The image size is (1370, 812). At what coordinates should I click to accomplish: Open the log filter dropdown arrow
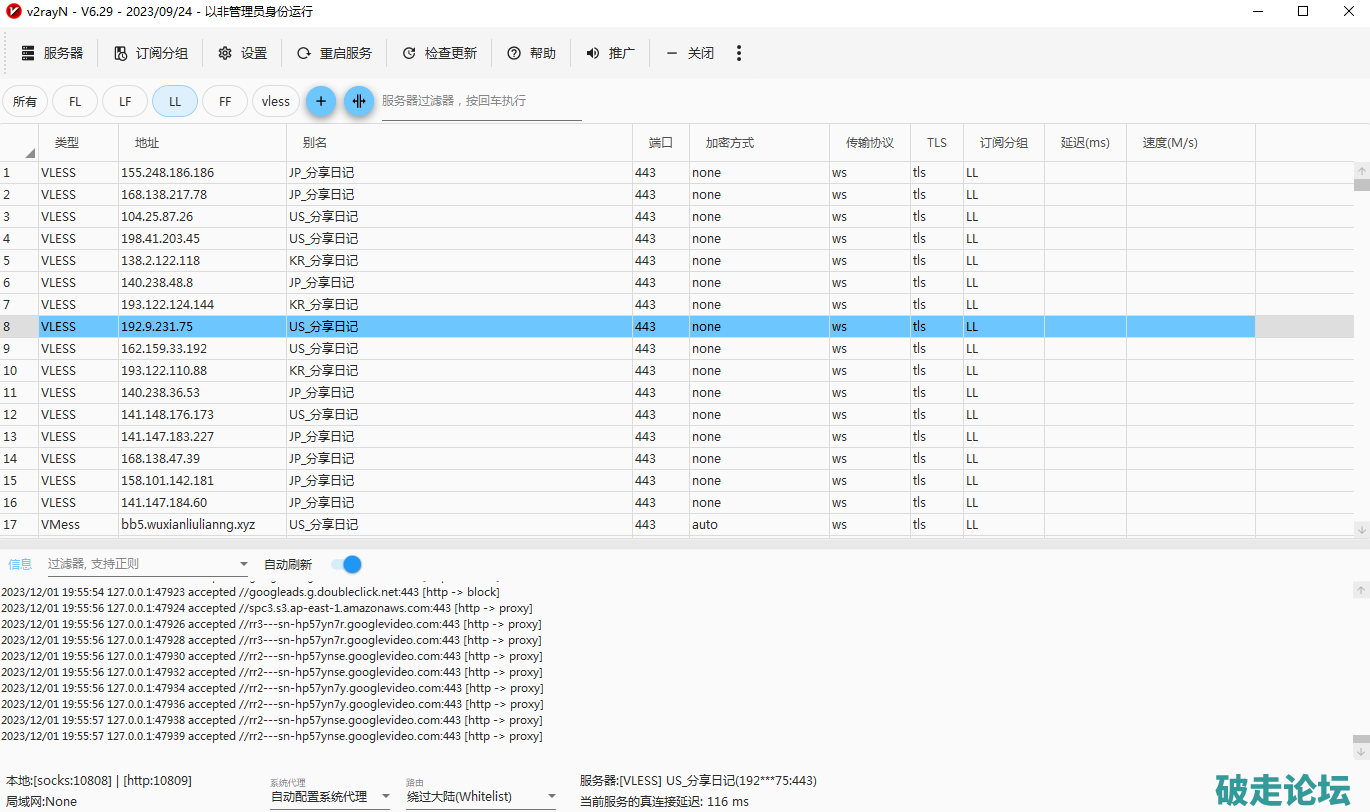click(x=243, y=565)
